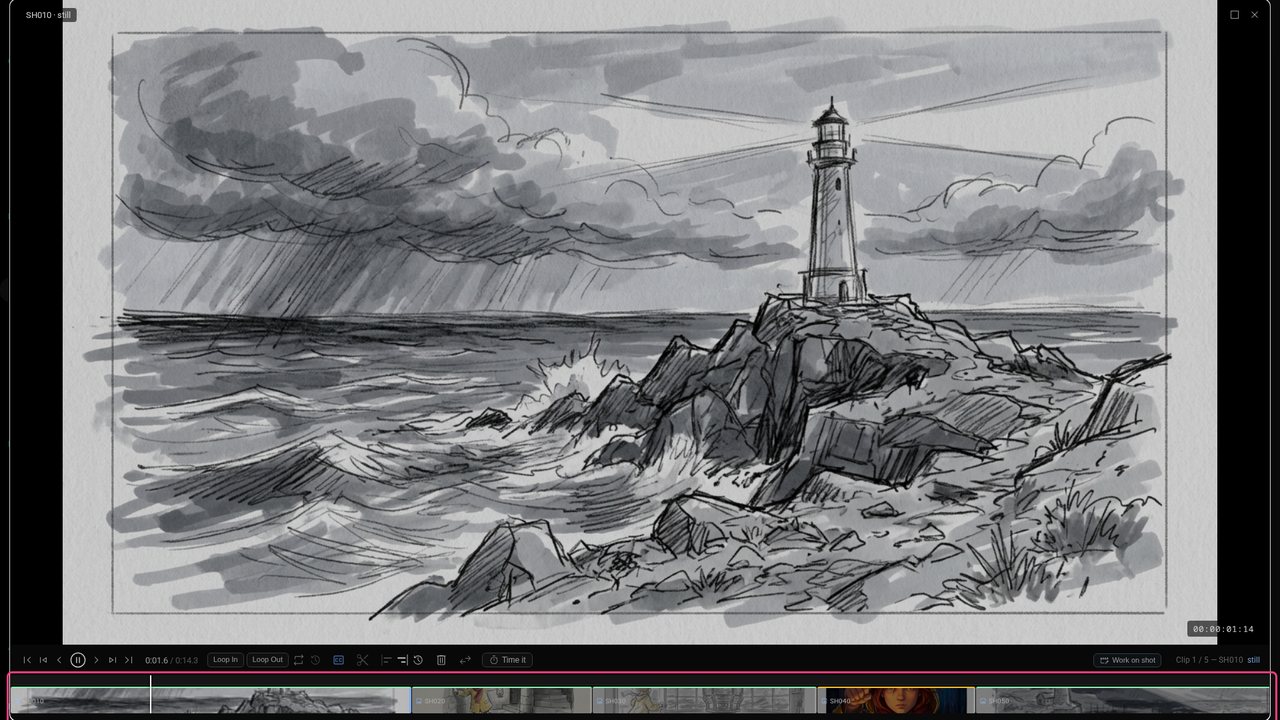The height and width of the screenshot is (720, 1280).
Task: Click the Clip 1 / 5 — SH010 status text
Action: [1210, 660]
